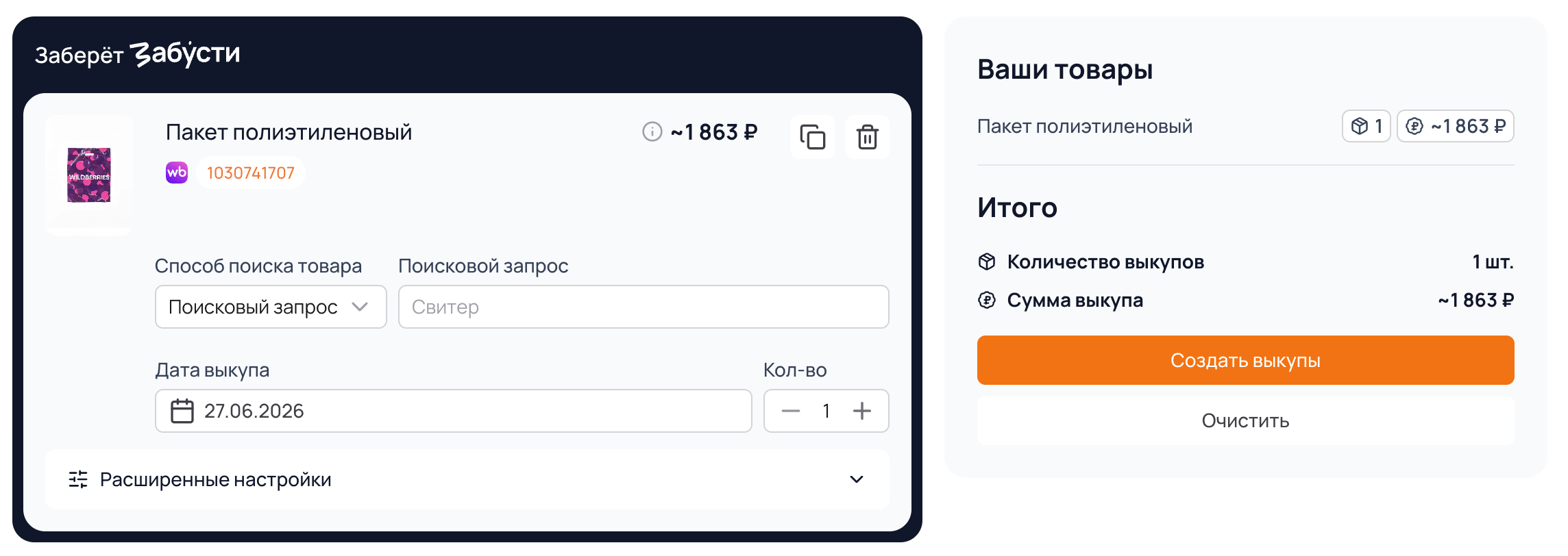Image resolution: width=1568 pixels, height=556 pixels.
Task: Click the Создать выкупы button
Action: coord(1245,360)
